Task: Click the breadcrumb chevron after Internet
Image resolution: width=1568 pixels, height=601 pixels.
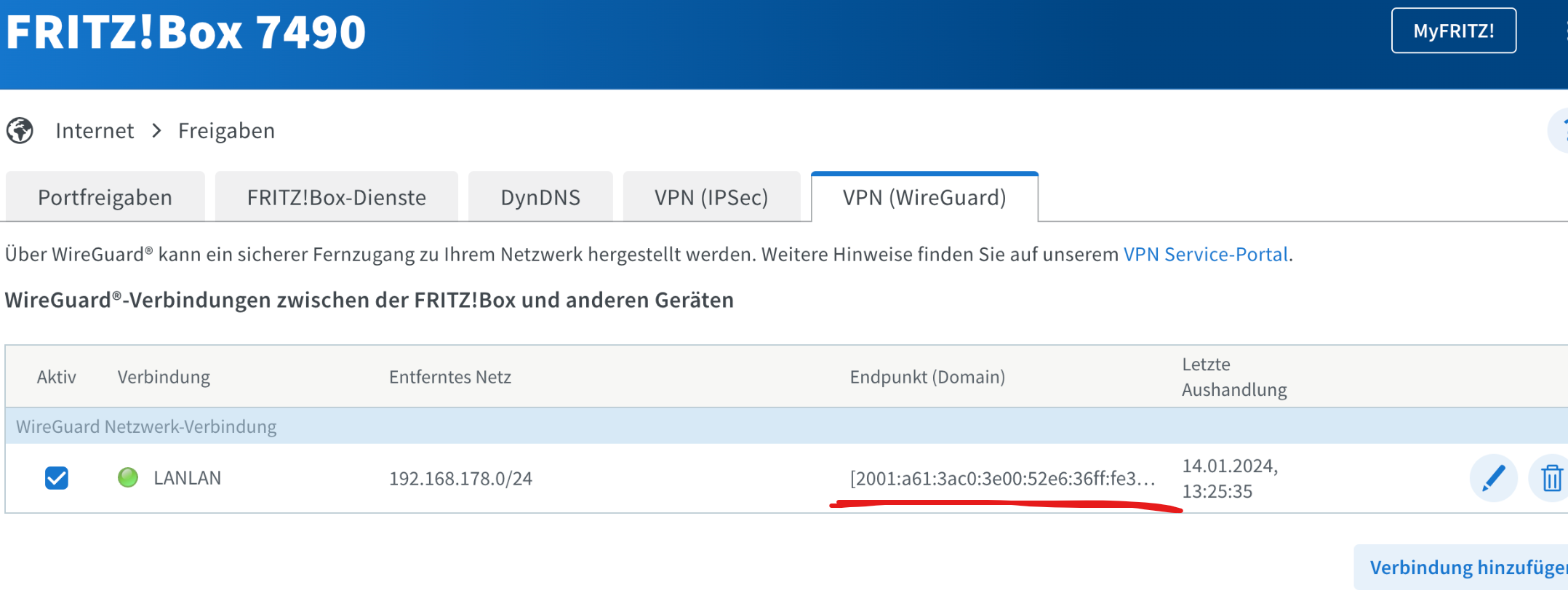Action: pos(156,131)
